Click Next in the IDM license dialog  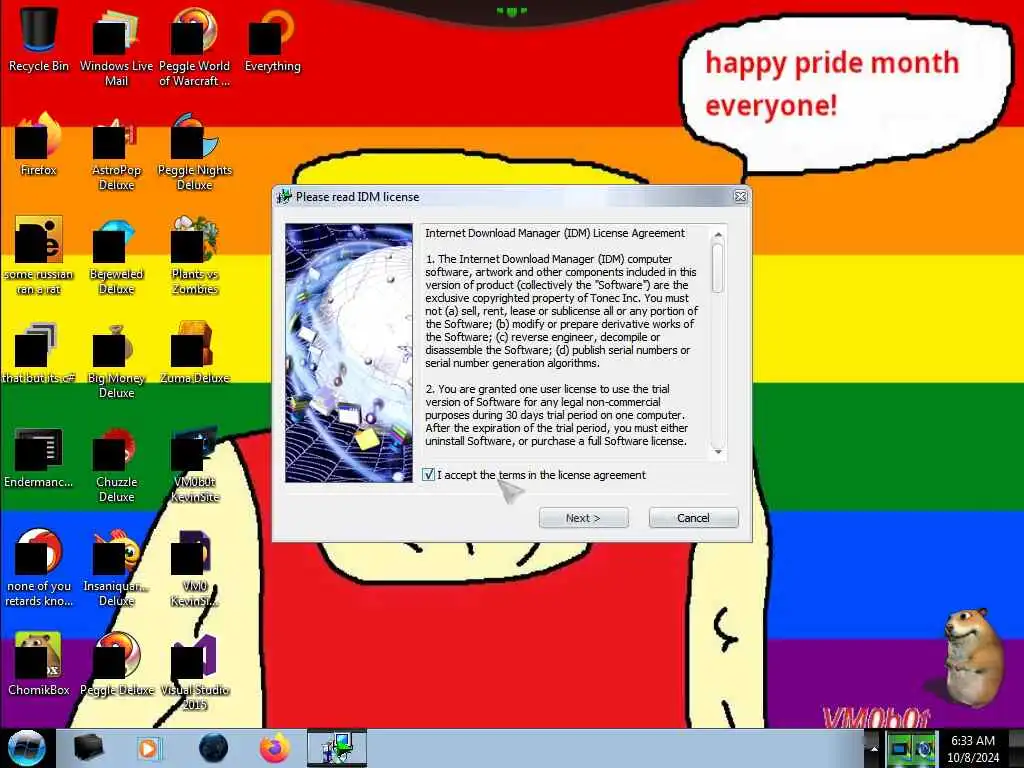point(583,518)
